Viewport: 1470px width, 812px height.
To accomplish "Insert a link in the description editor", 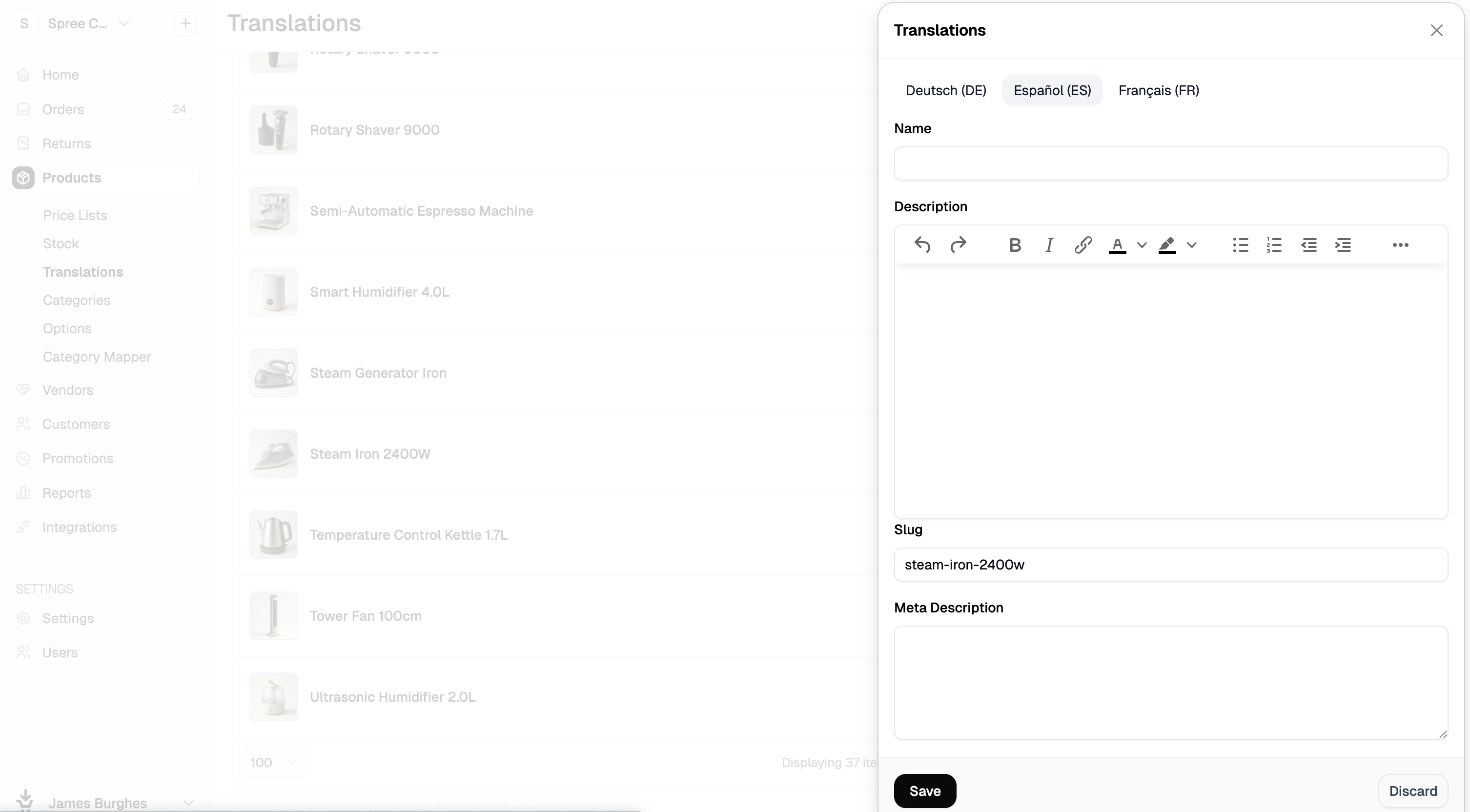I will 1083,245.
